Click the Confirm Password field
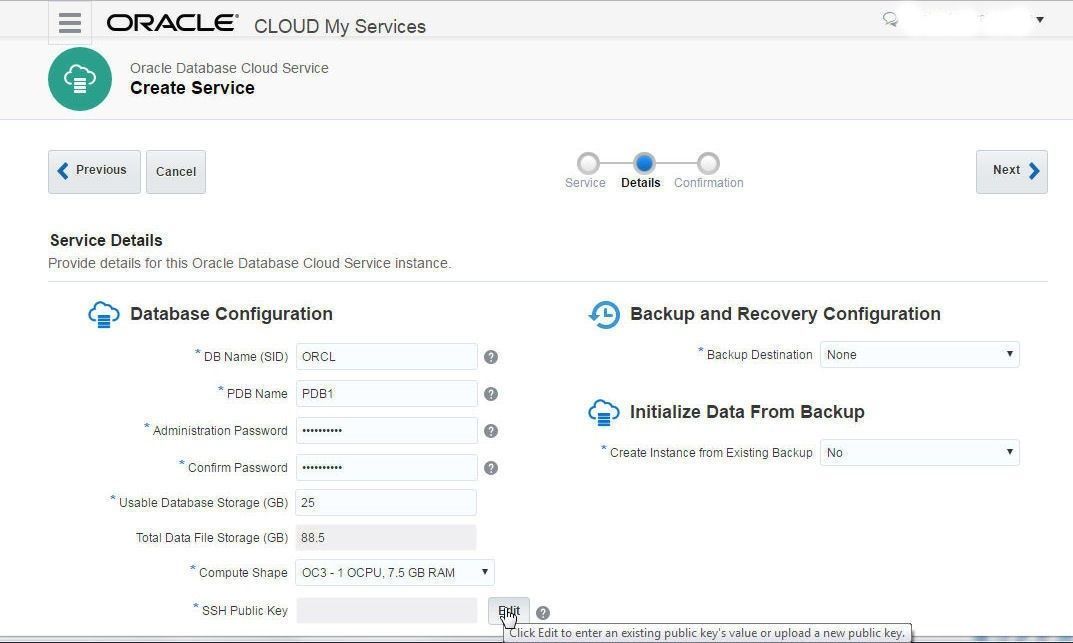This screenshot has width=1073, height=643. (x=387, y=467)
